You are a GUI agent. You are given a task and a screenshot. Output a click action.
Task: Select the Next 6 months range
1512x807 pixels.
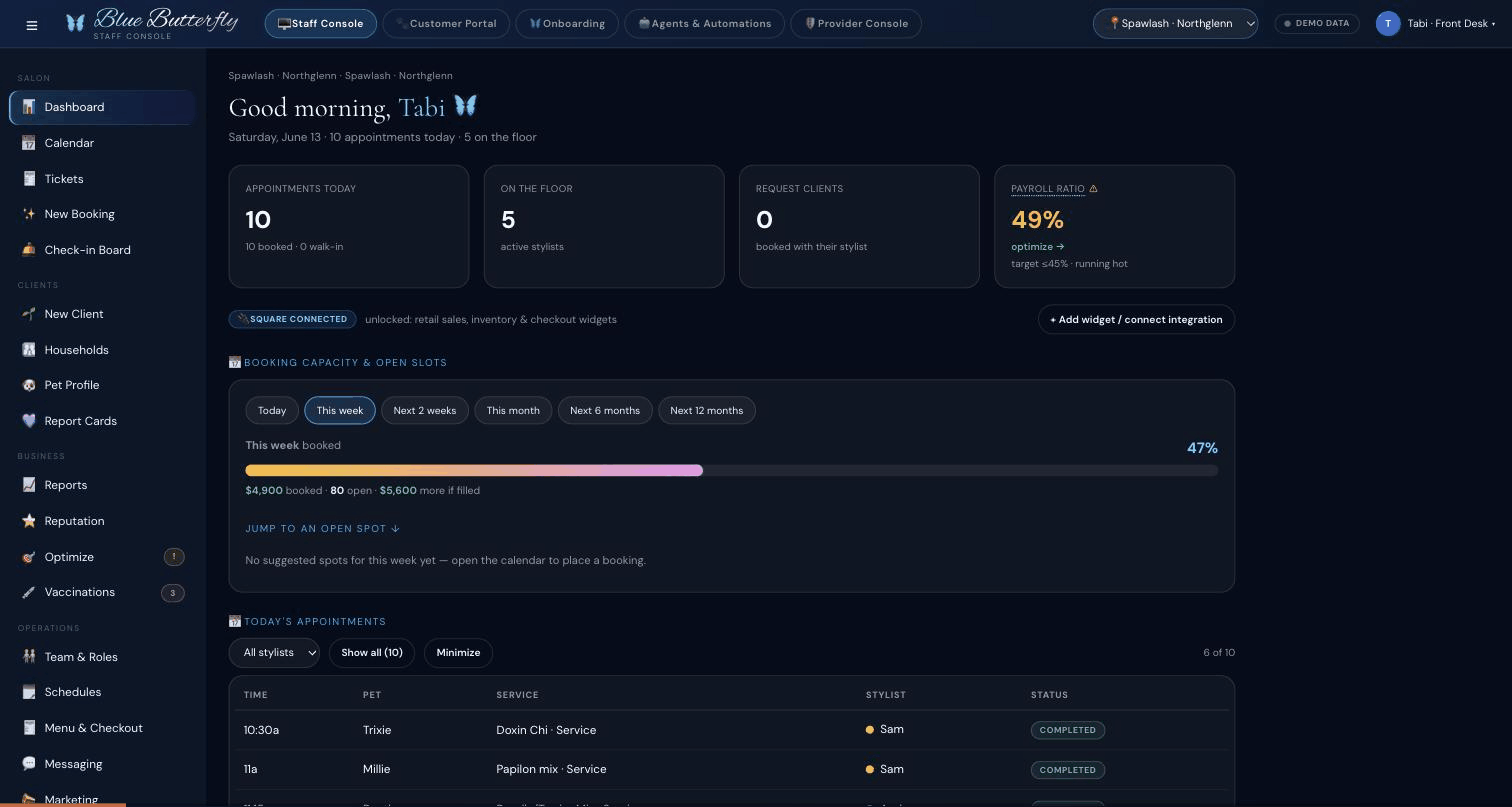(x=605, y=410)
